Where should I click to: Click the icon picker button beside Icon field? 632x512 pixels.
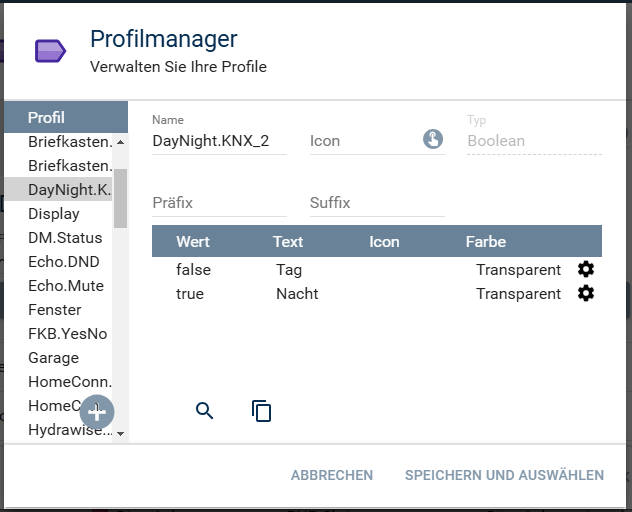pyautogui.click(x=433, y=140)
